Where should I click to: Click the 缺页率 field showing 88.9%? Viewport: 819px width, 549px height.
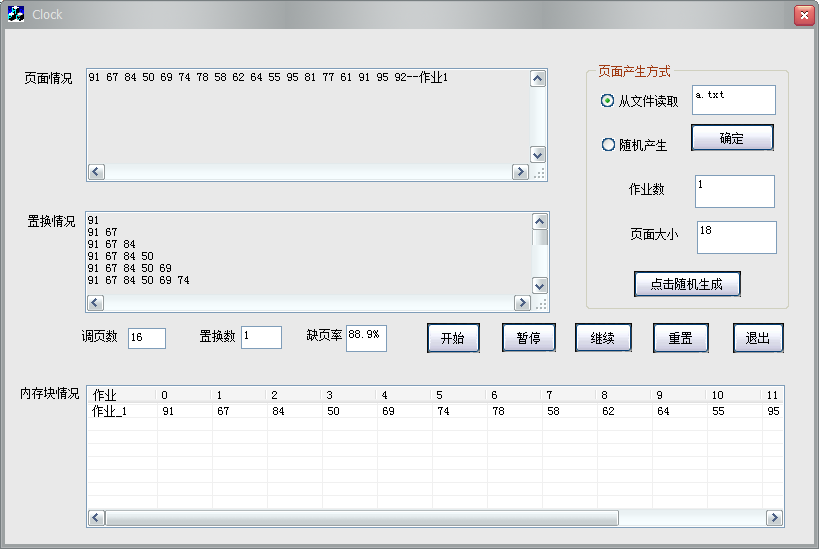[x=366, y=338]
